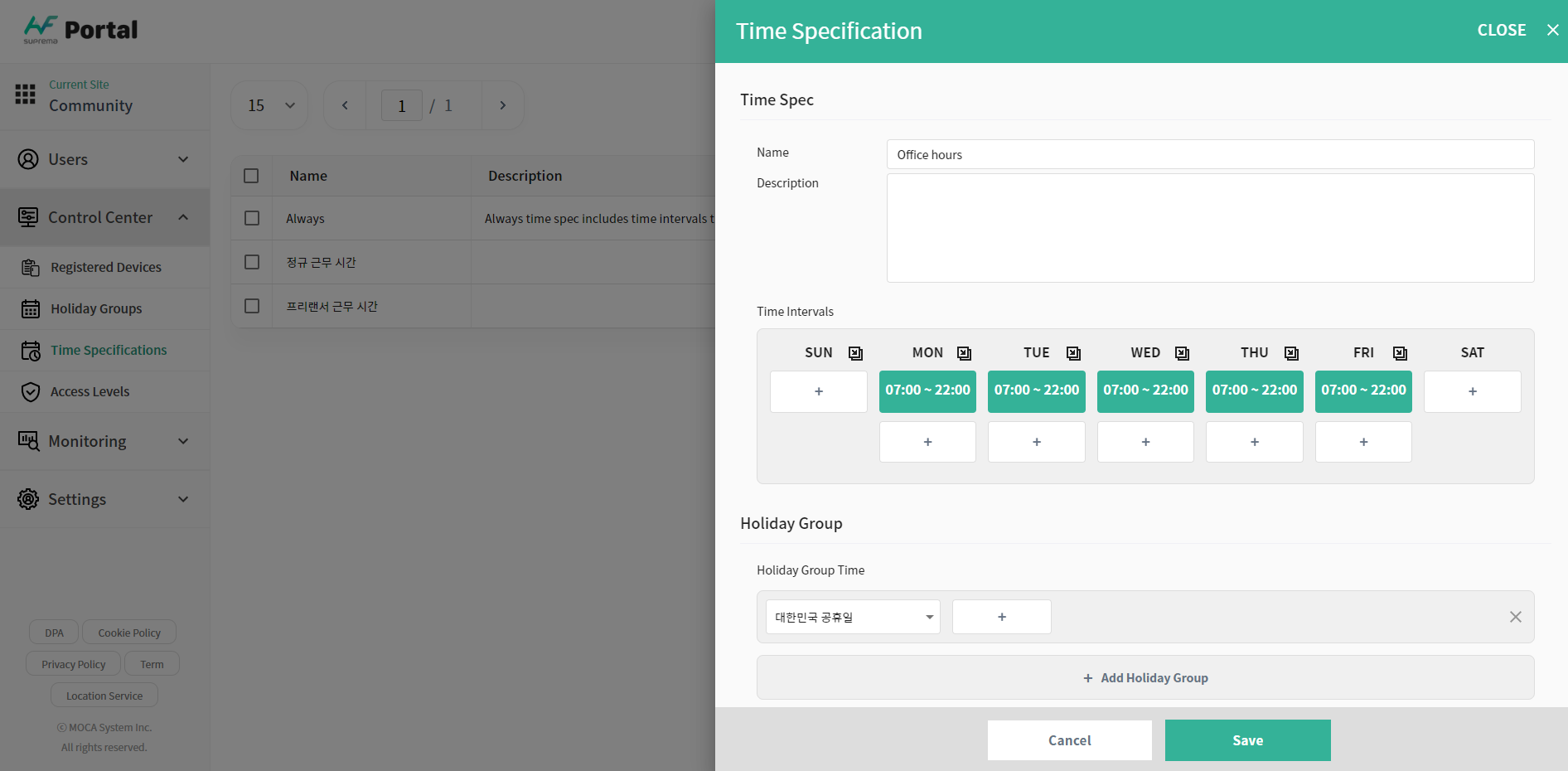The image size is (1568, 771).
Task: Click the copy icon next to MON
Action: pos(964,353)
